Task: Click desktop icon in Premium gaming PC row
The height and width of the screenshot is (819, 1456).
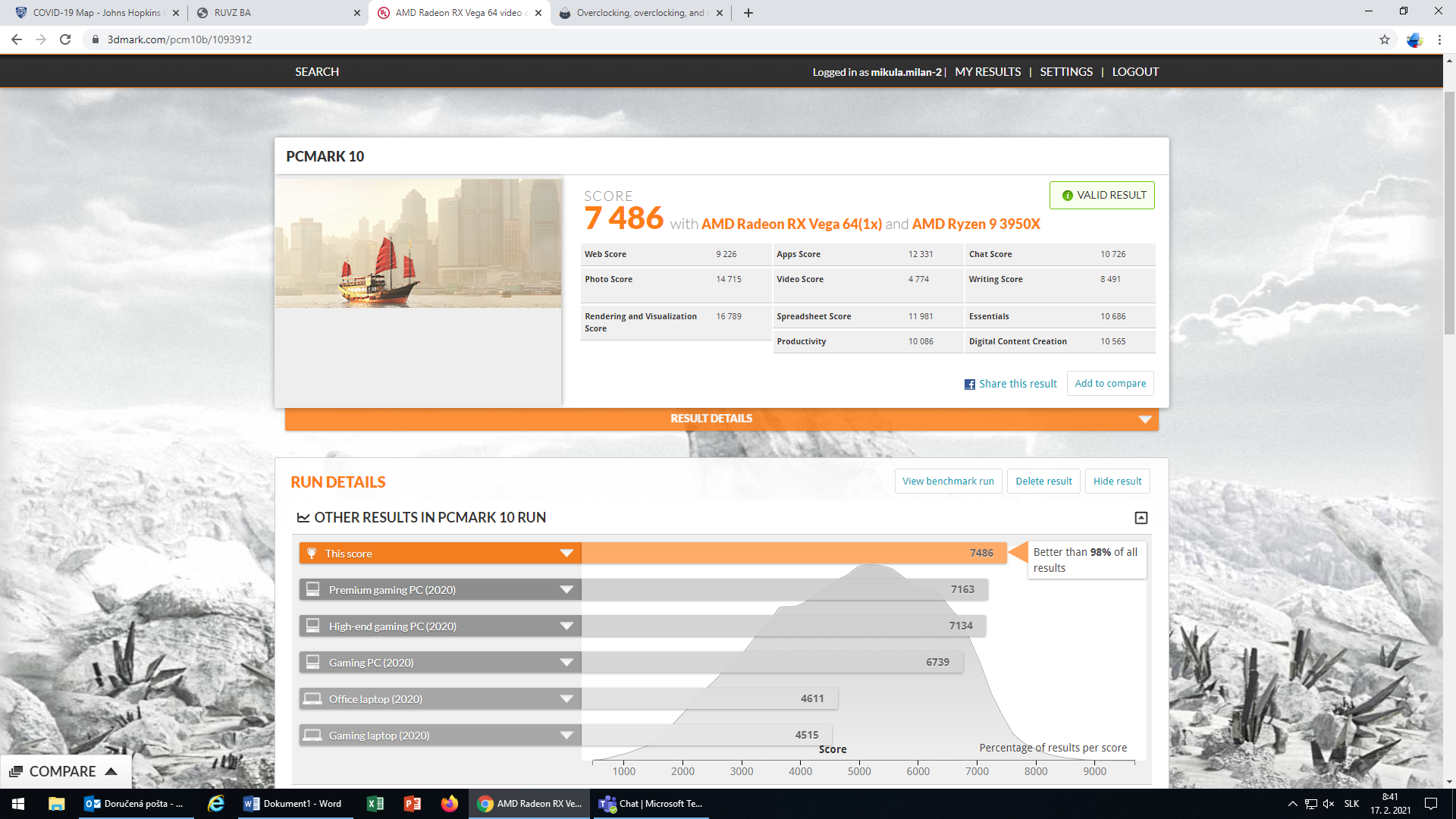Action: 312,588
